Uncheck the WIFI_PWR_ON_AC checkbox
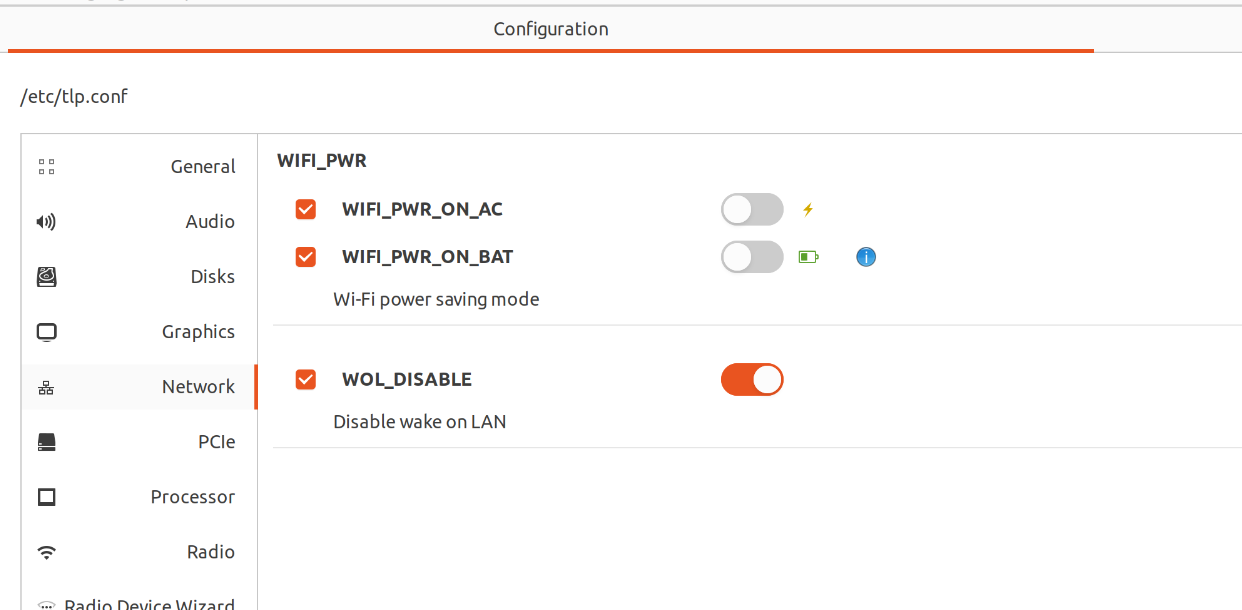 306,210
